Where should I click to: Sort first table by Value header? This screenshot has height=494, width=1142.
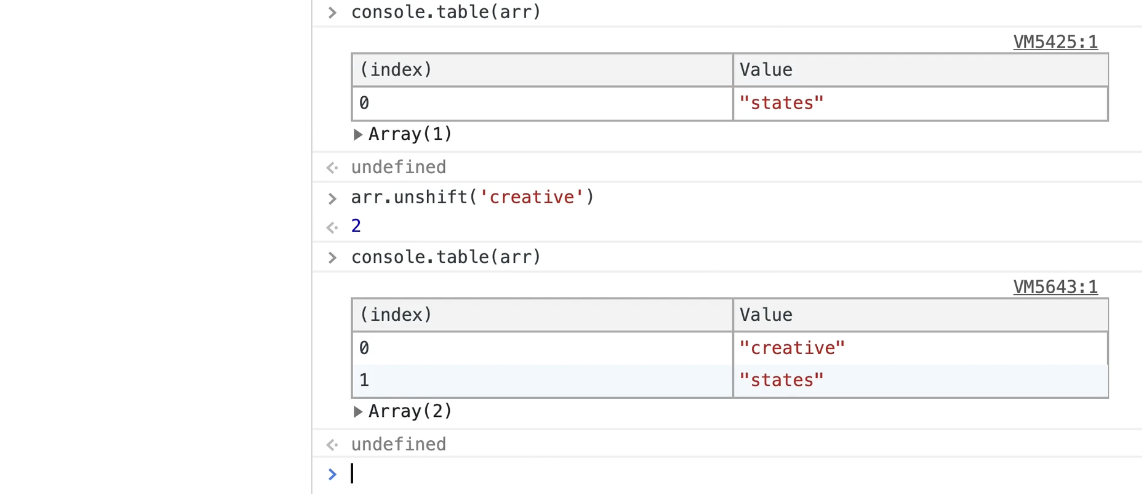tap(920, 70)
